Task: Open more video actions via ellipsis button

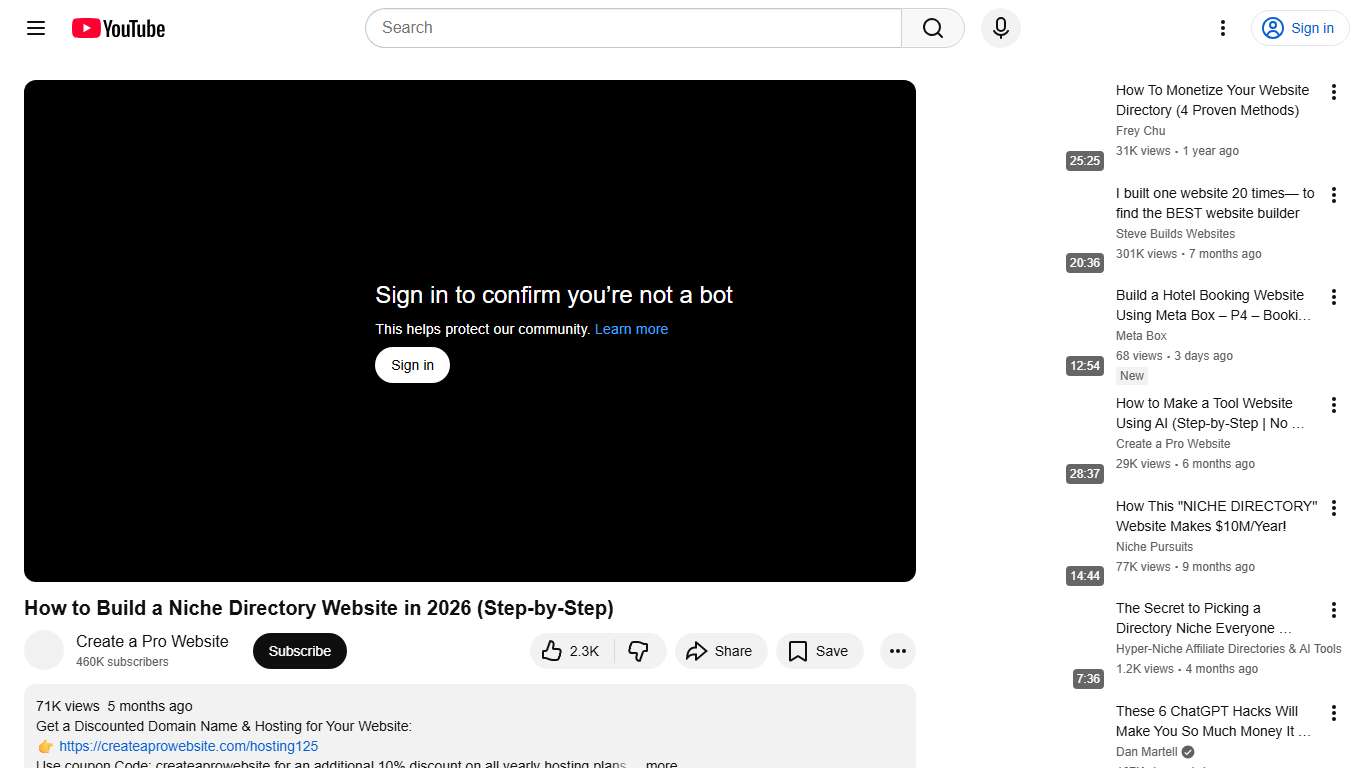Action: pos(897,650)
